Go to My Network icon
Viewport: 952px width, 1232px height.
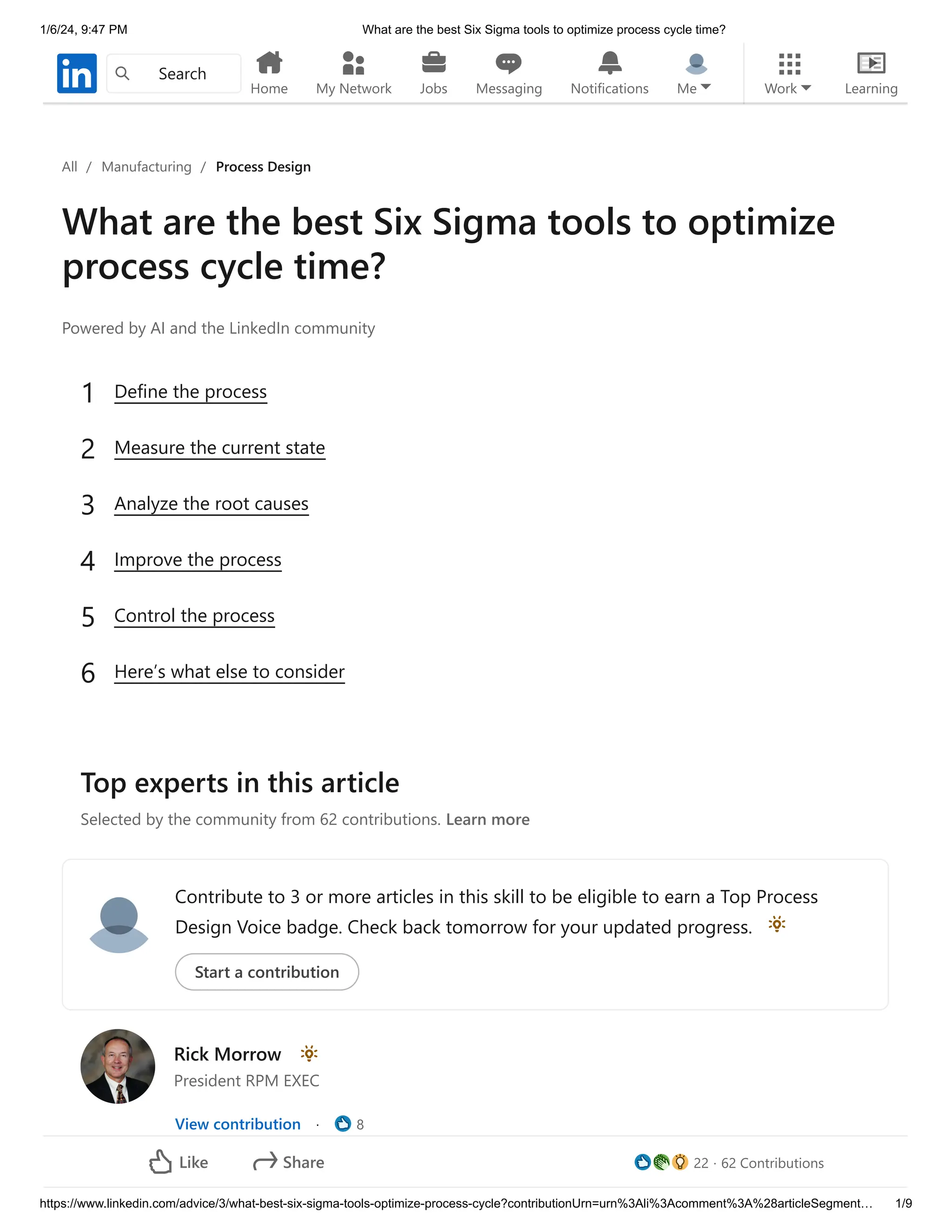point(354,63)
